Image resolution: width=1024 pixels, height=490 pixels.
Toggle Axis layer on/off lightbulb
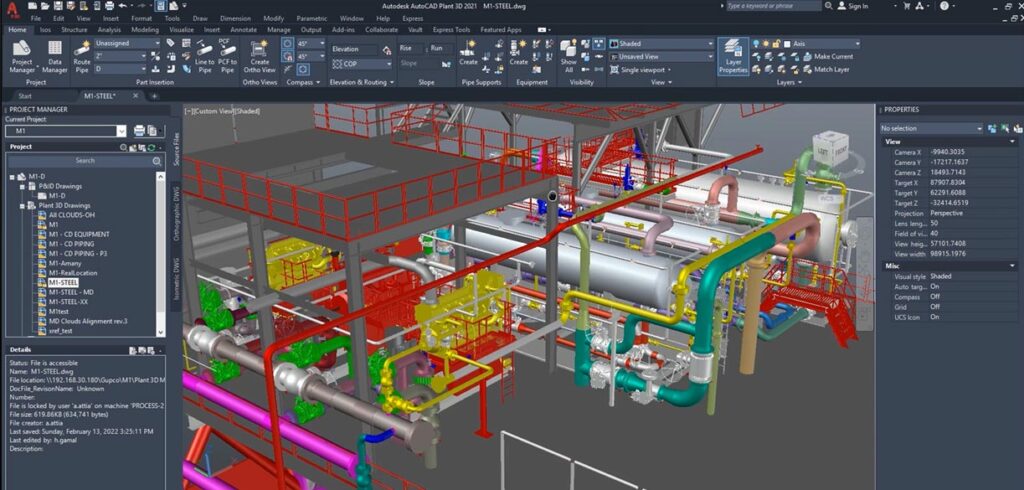tap(756, 44)
